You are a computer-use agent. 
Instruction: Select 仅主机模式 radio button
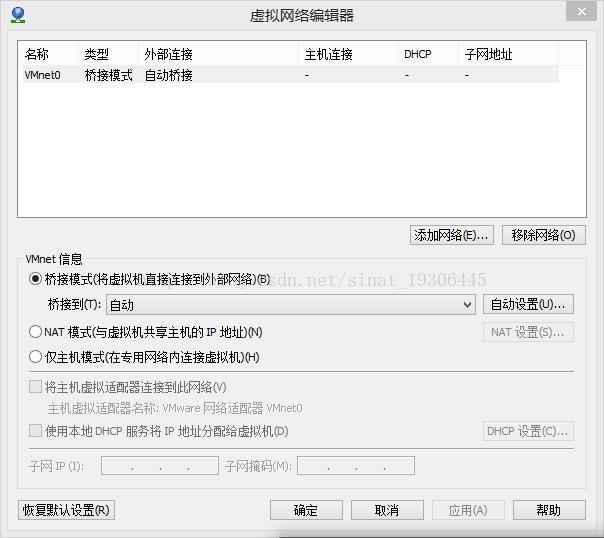(x=35, y=357)
